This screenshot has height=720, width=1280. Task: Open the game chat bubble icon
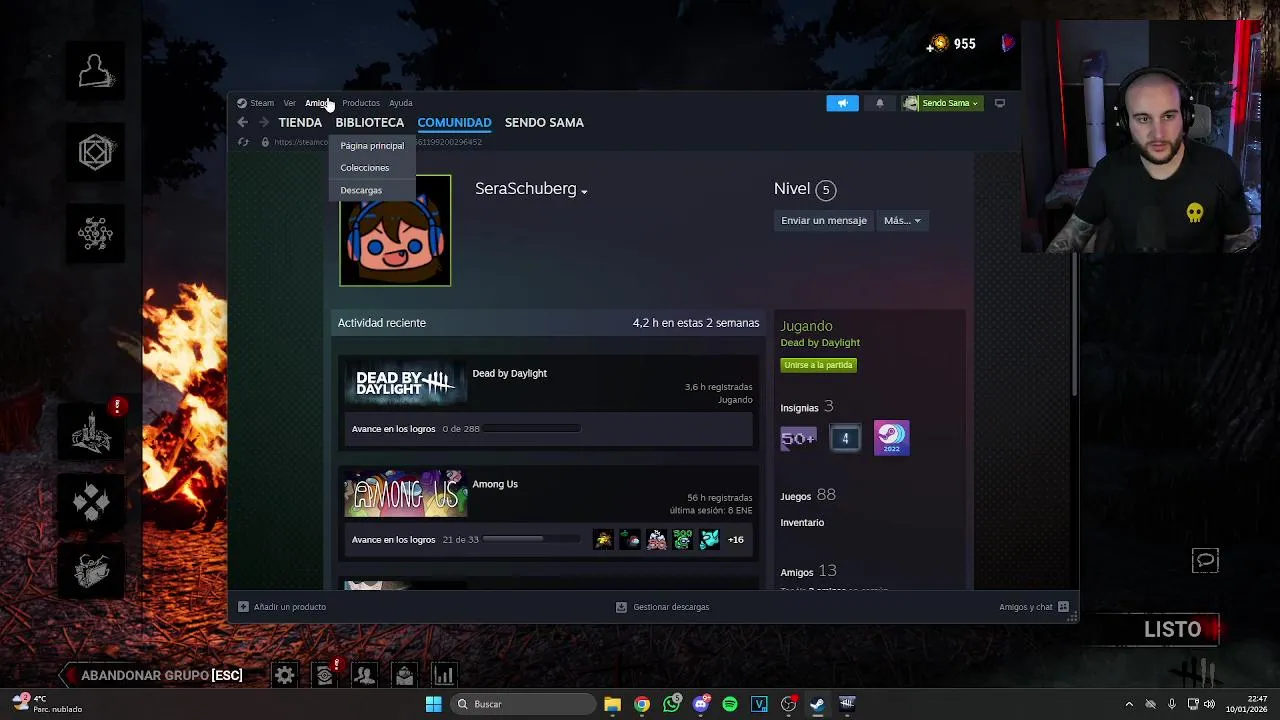(x=1205, y=561)
